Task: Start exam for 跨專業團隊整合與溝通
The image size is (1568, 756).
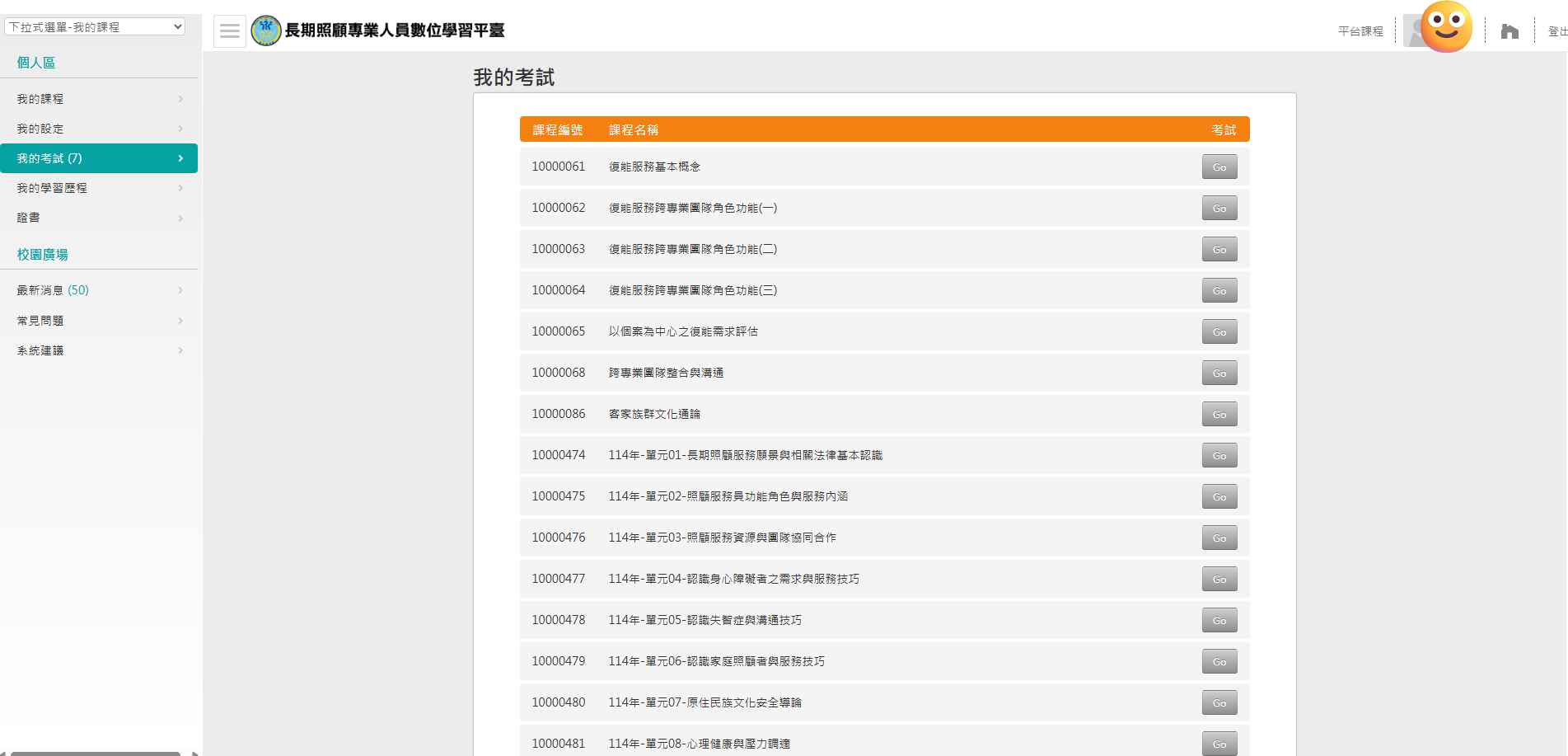Action: pos(1219,373)
